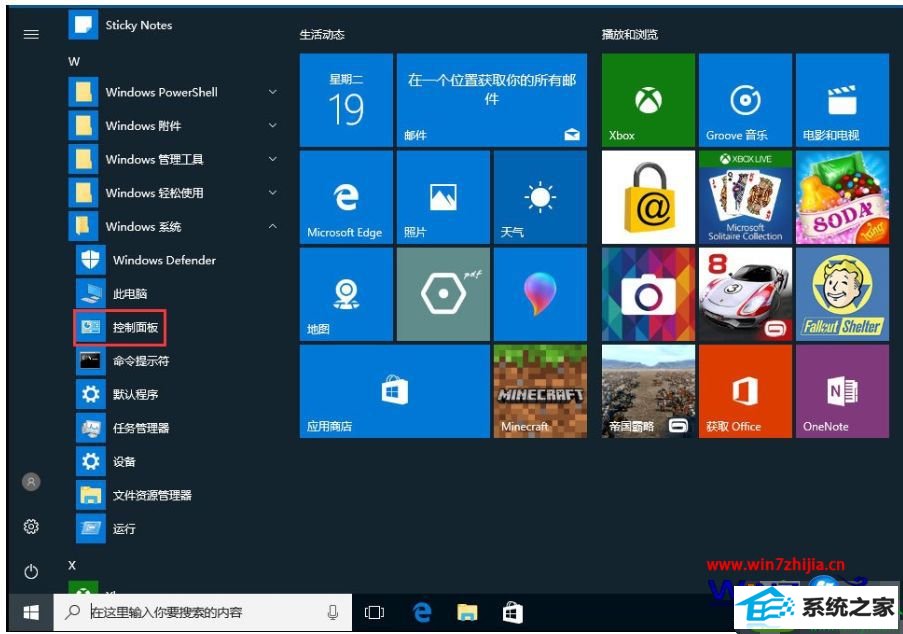
Task: Focus the taskbar search box
Action: 203,612
